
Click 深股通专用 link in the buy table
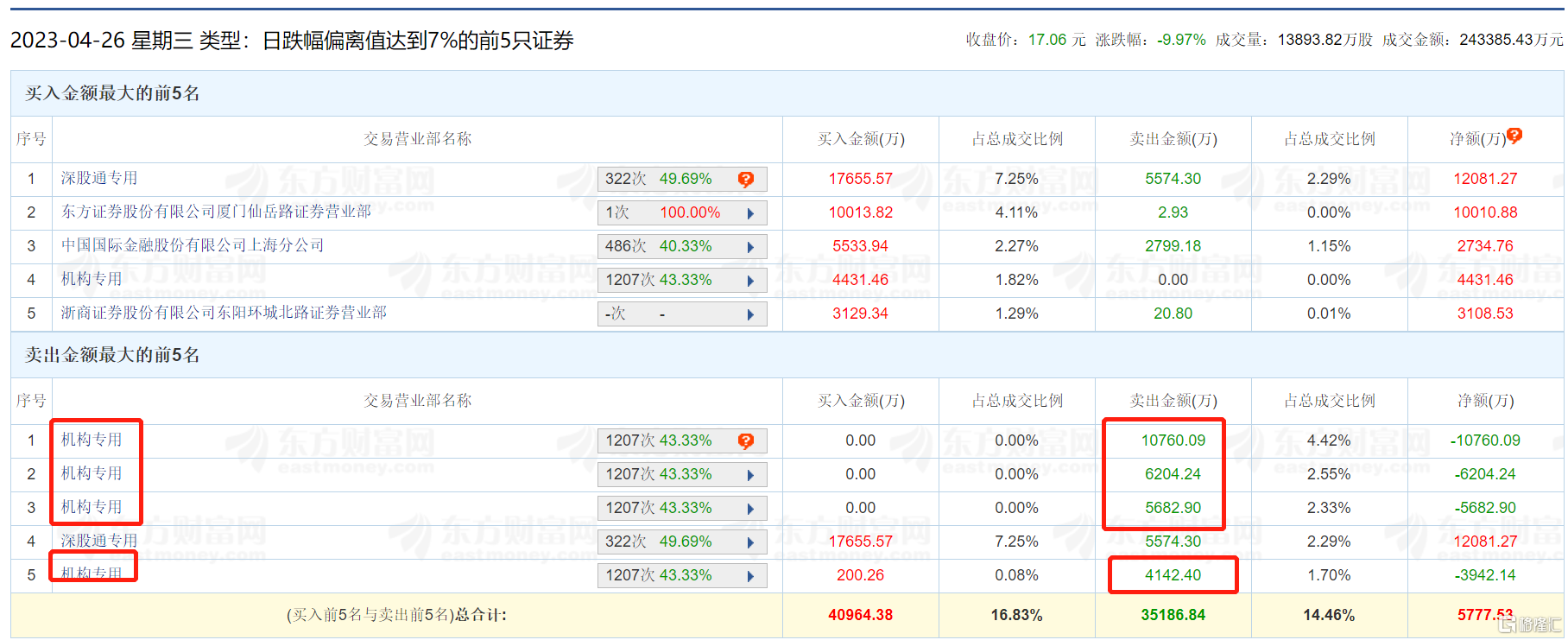[99, 178]
